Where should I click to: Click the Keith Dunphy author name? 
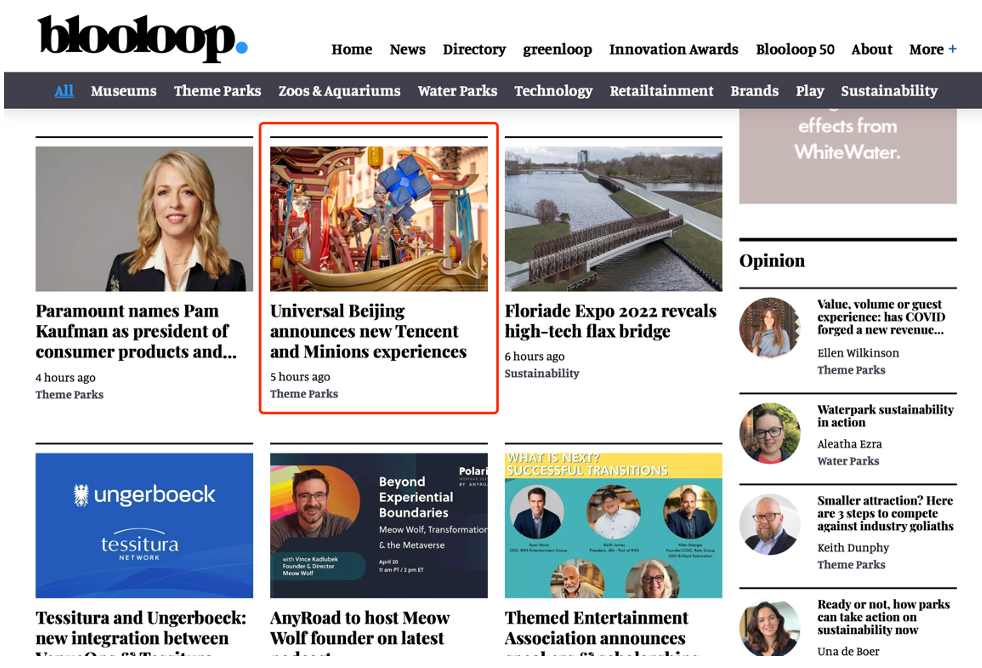[853, 548]
